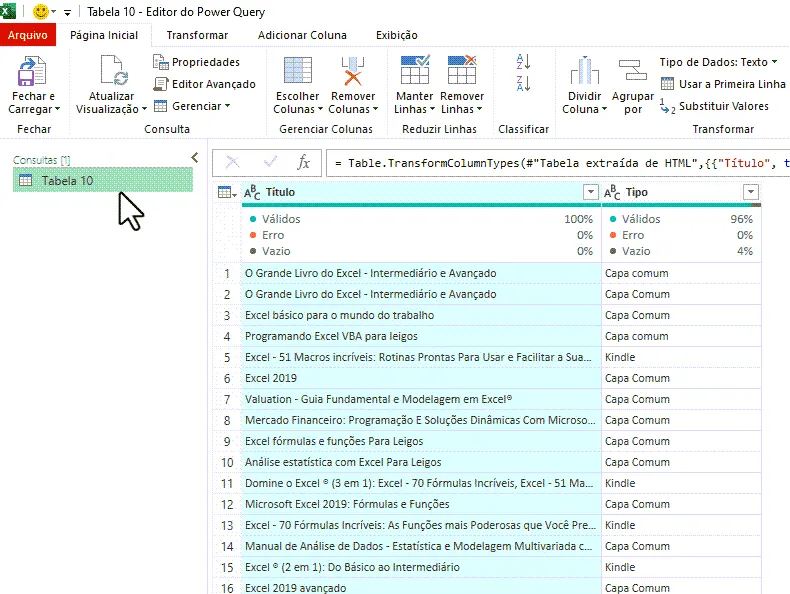Click the Escolher Colunas icon
This screenshot has height=594, width=790.
coord(298,70)
